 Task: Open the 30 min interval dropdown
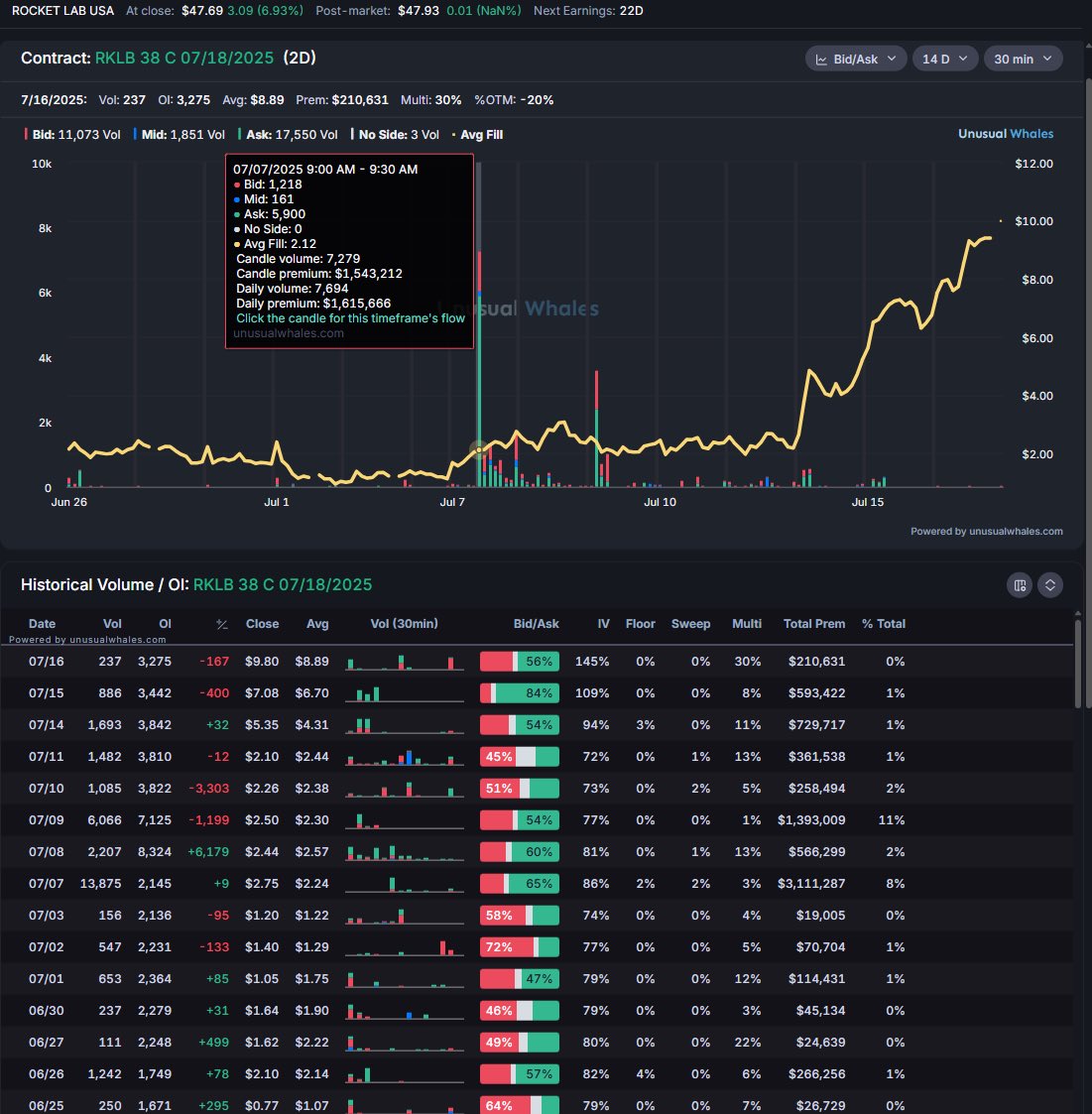(x=1024, y=59)
